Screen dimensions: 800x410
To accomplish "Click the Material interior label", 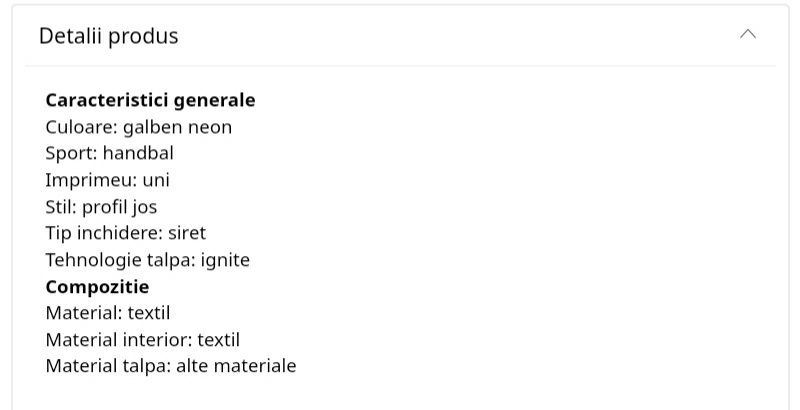I will coord(118,340).
